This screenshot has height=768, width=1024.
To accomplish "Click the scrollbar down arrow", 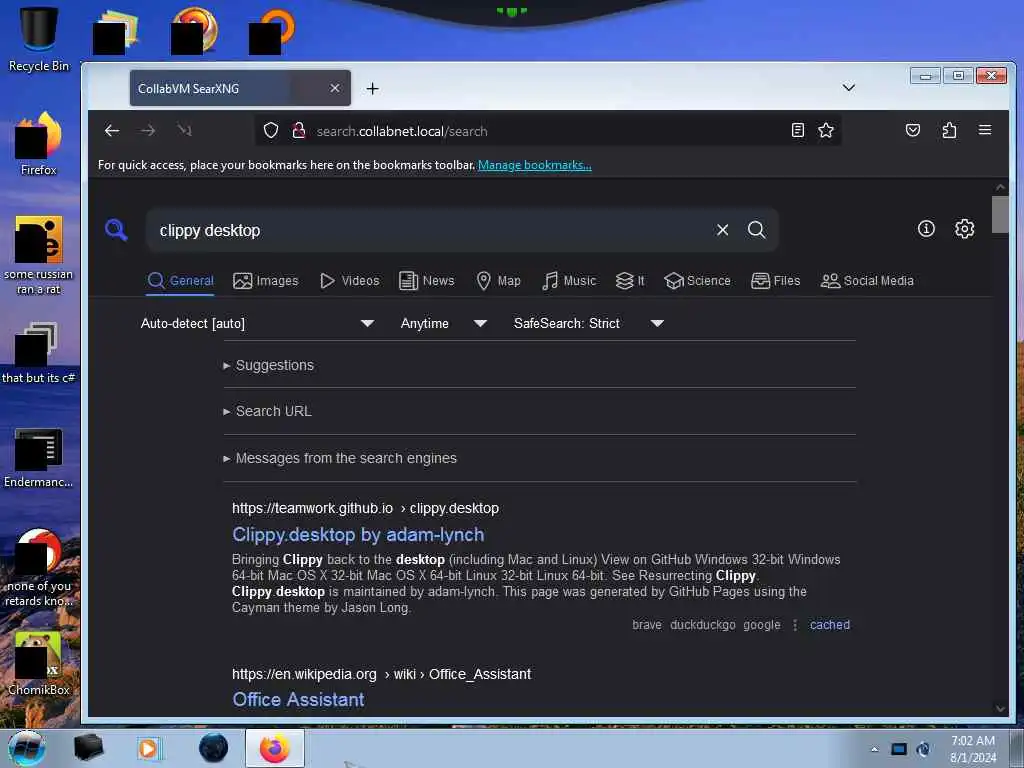I will coord(1000,709).
